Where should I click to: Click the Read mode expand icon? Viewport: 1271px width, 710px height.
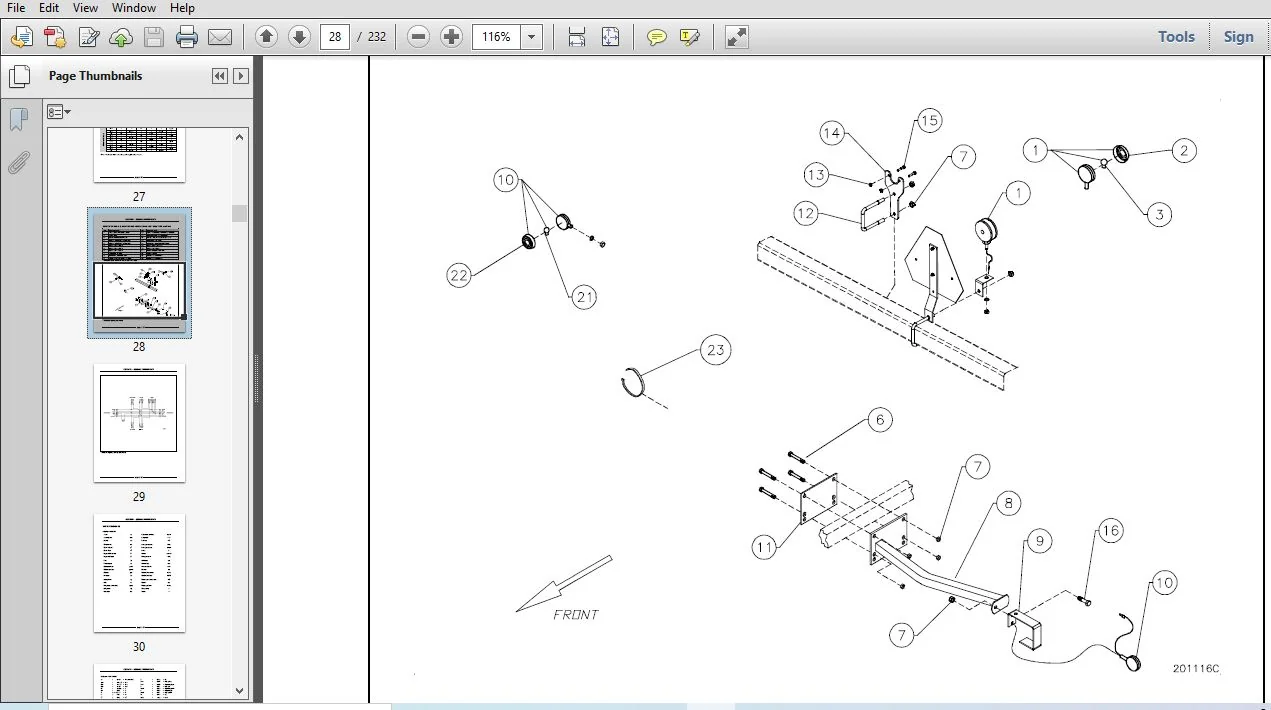click(x=737, y=37)
